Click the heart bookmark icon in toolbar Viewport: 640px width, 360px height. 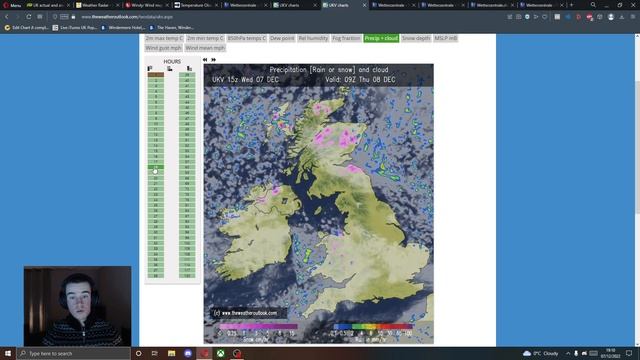tap(544, 17)
